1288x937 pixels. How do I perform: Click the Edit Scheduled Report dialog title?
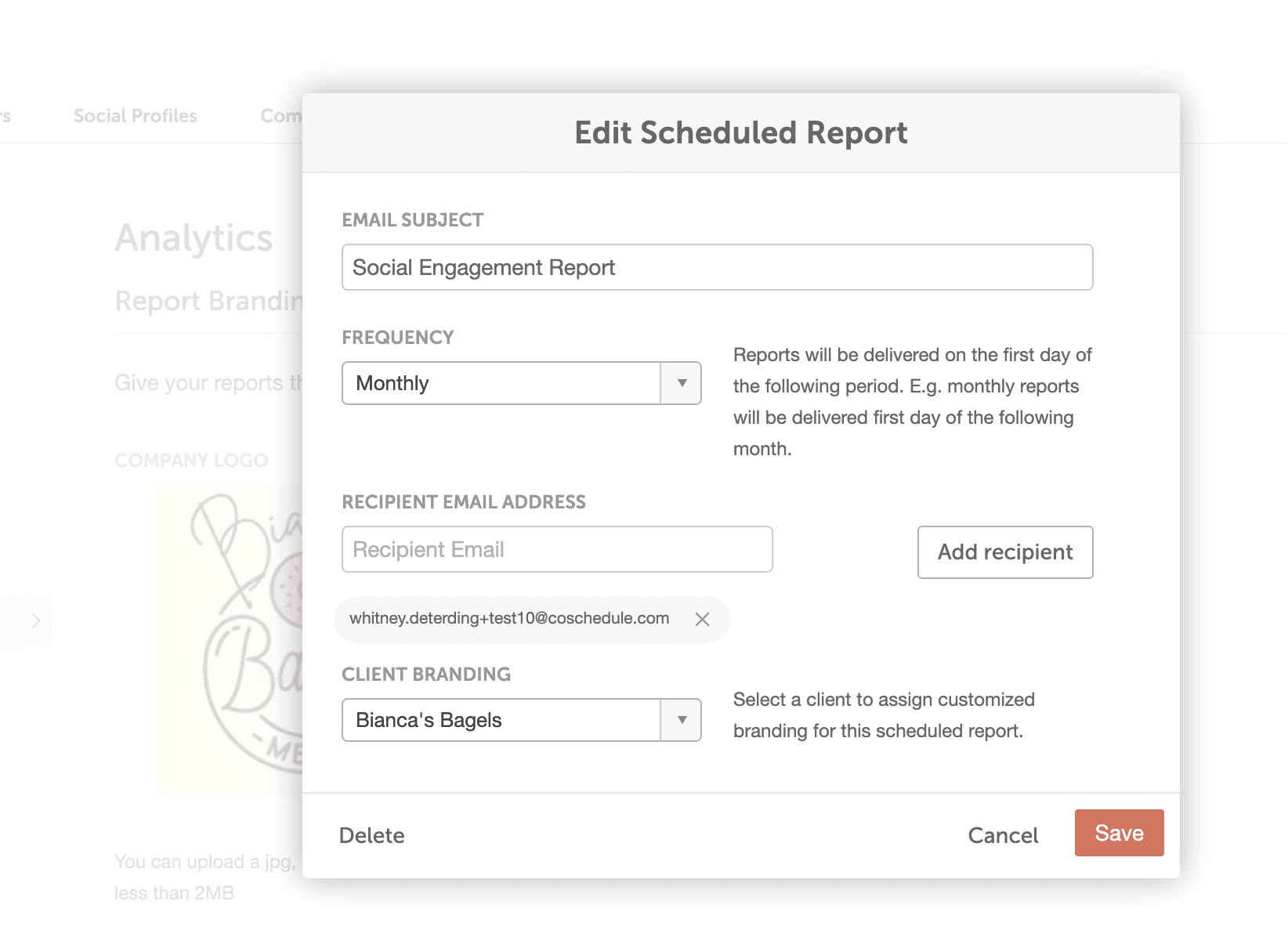pos(740,133)
